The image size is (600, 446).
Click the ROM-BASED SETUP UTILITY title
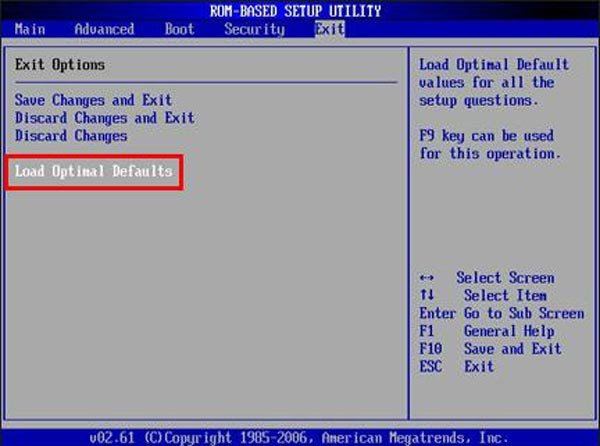tap(295, 11)
